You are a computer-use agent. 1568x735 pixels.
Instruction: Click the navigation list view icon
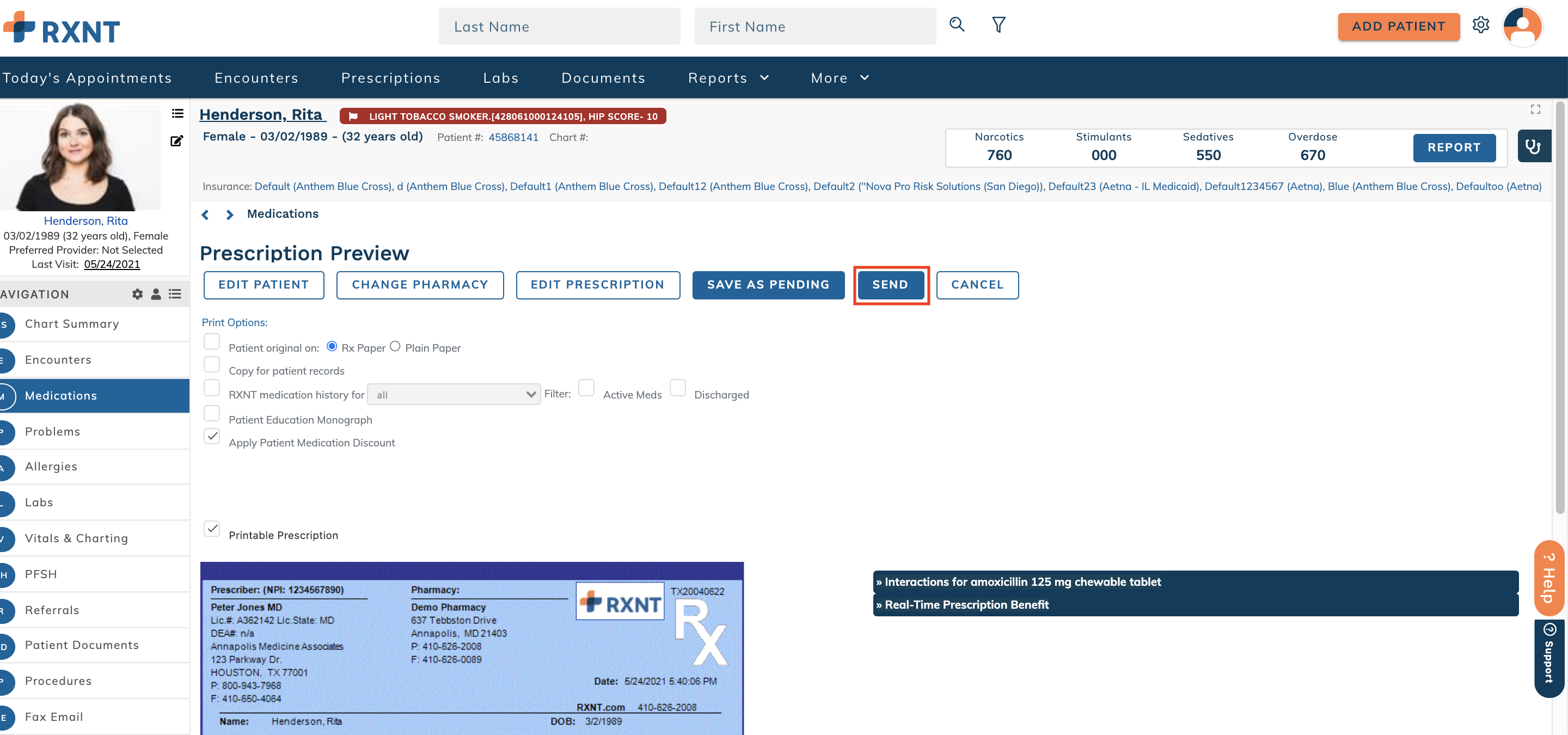(x=175, y=294)
